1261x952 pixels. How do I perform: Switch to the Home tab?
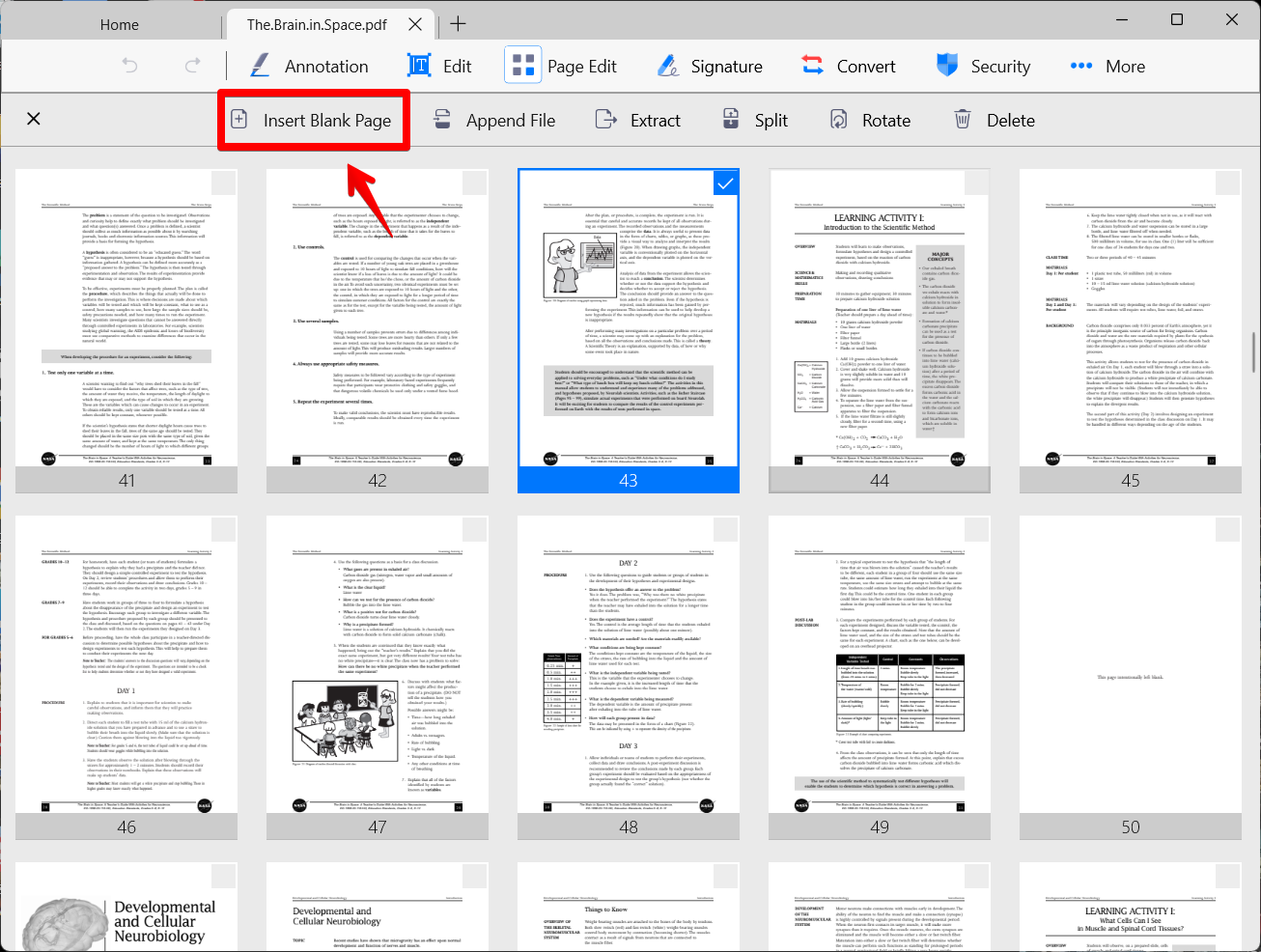tap(119, 24)
